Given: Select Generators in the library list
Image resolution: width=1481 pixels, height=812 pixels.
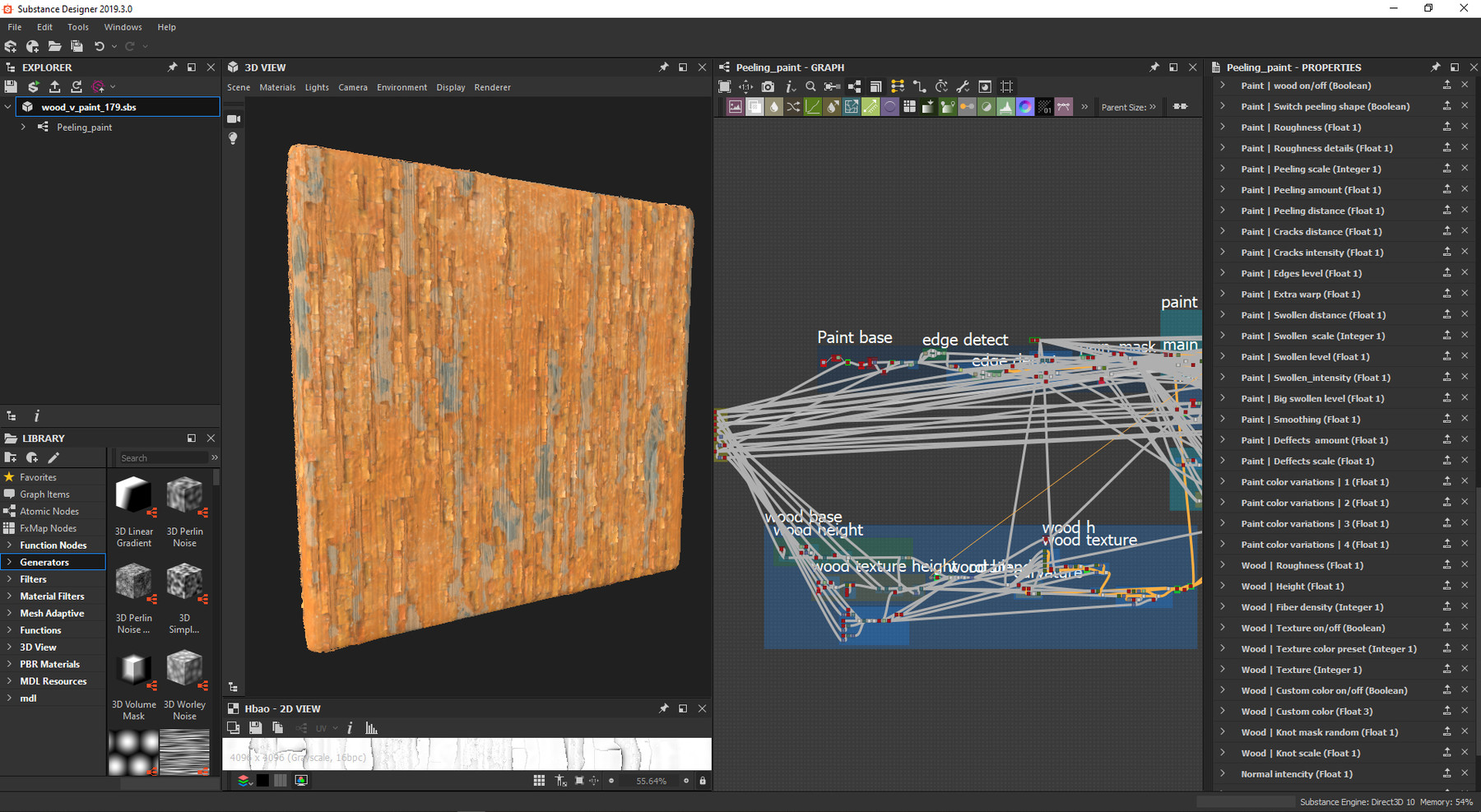Looking at the screenshot, I should 44,562.
